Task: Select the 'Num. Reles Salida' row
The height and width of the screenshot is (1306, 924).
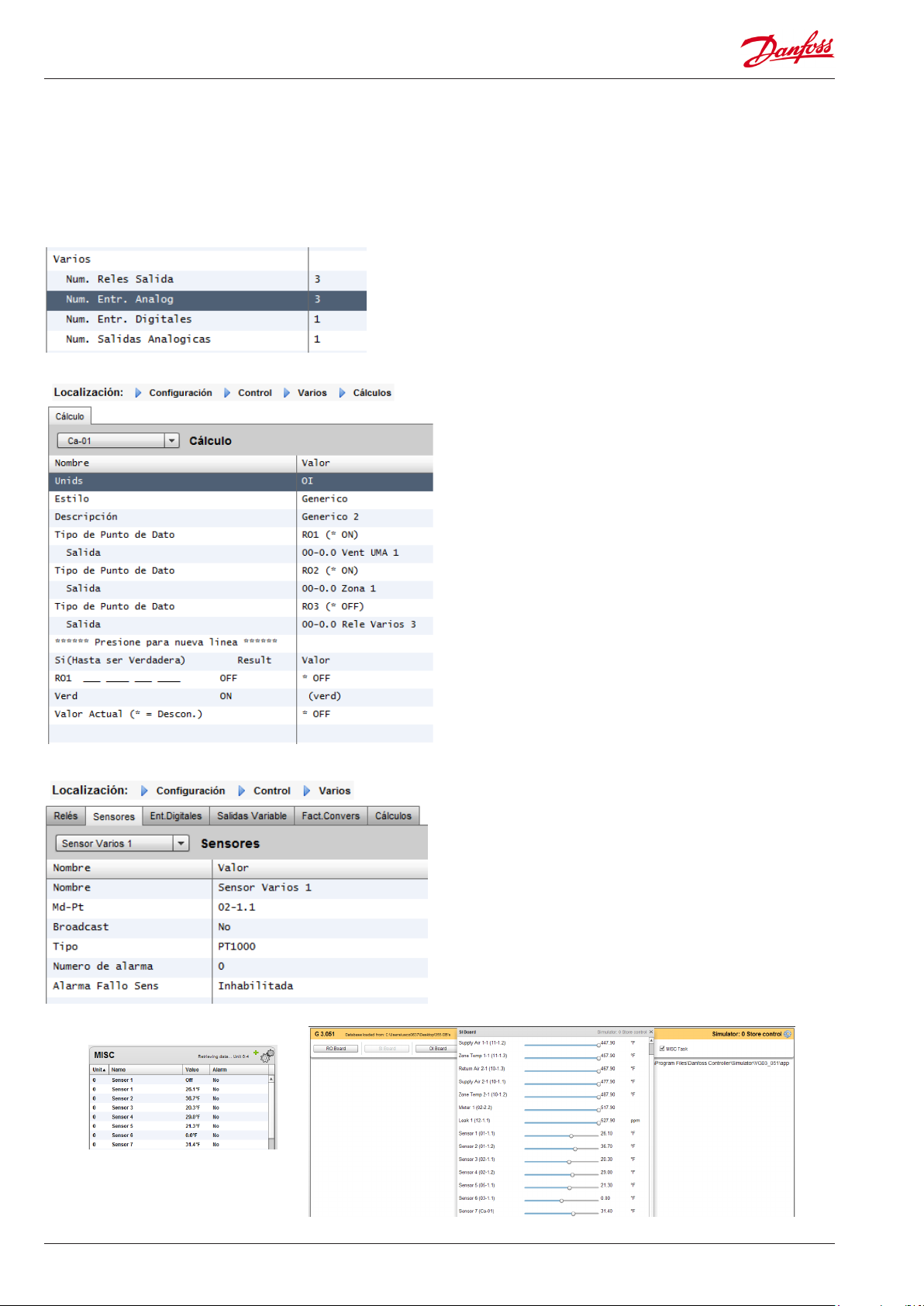Action: coord(206,279)
